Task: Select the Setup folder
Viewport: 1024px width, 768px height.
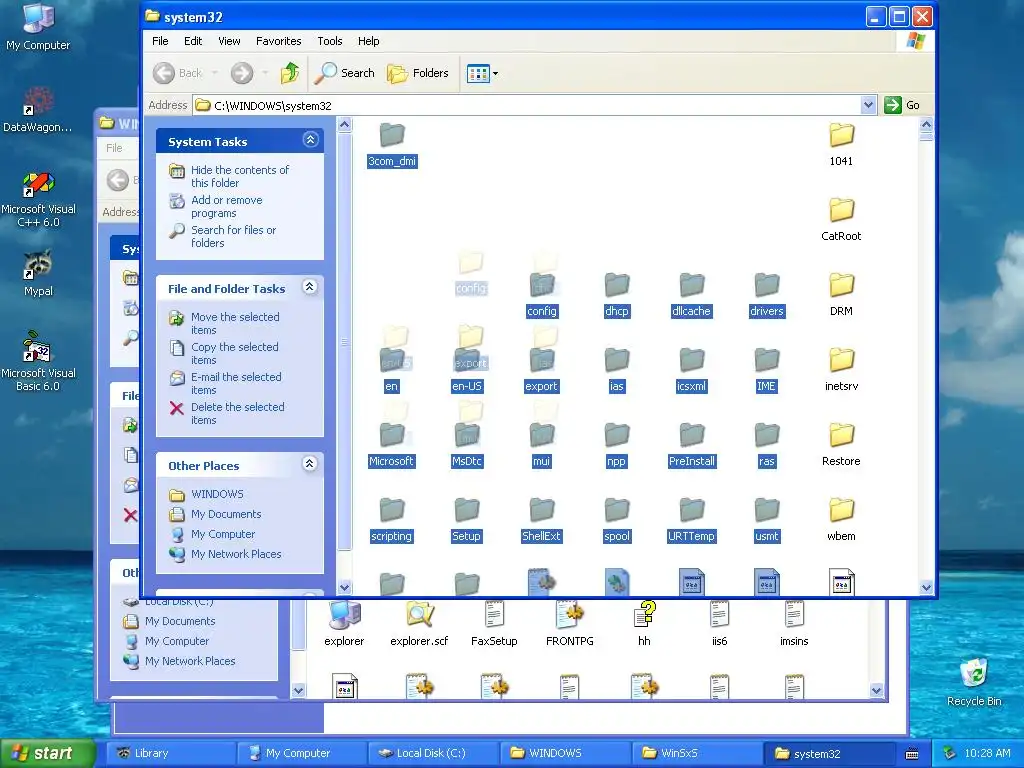Action: coord(466,520)
